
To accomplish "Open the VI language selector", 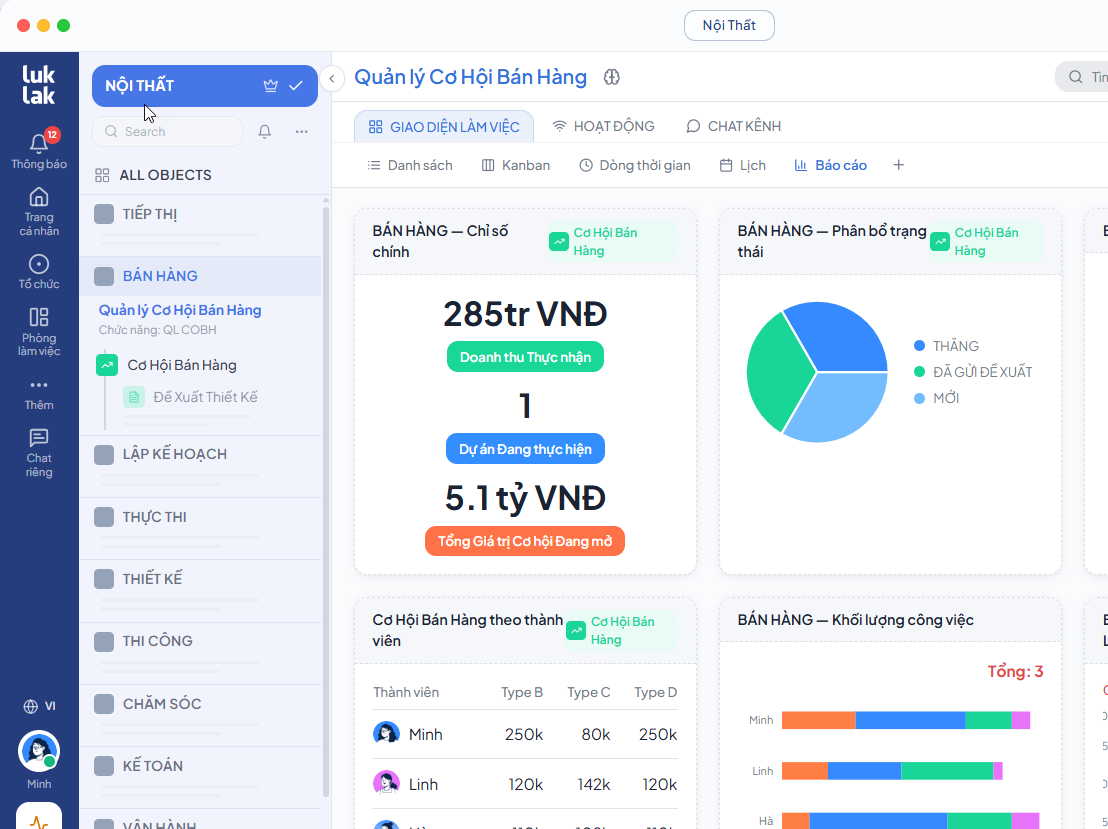I will click(x=39, y=706).
